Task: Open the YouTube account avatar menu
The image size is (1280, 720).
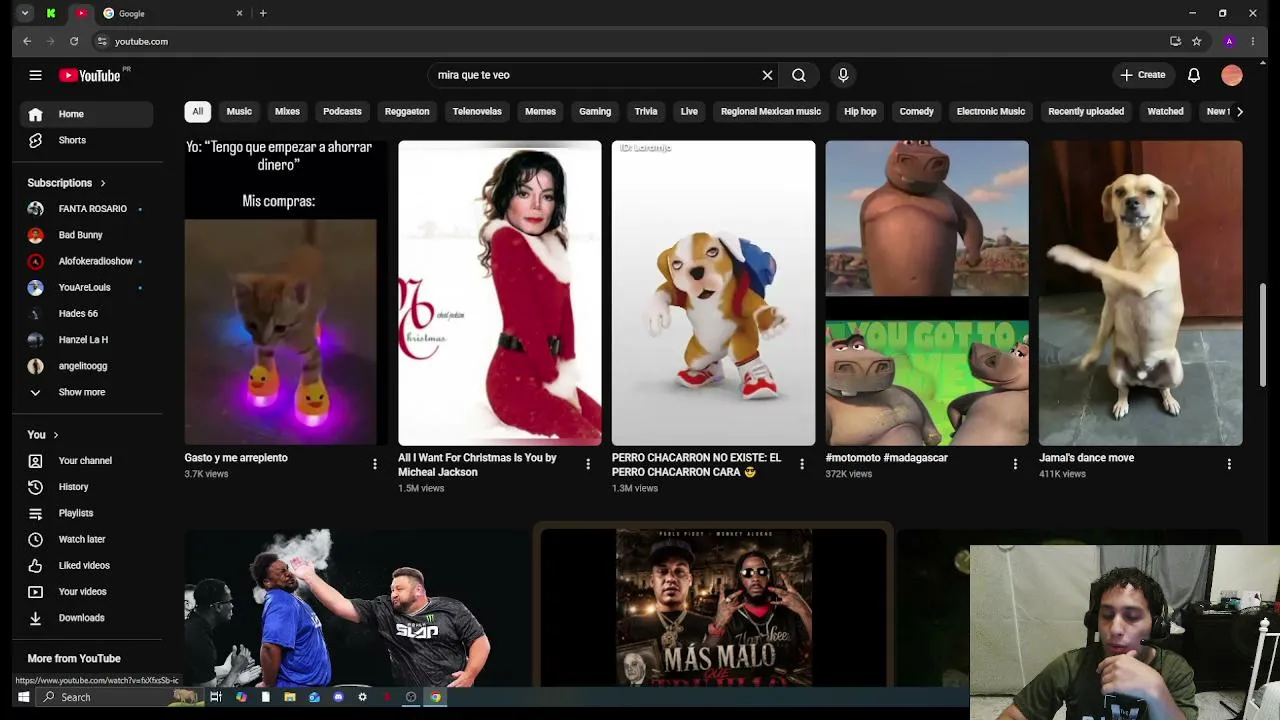Action: pyautogui.click(x=1232, y=75)
